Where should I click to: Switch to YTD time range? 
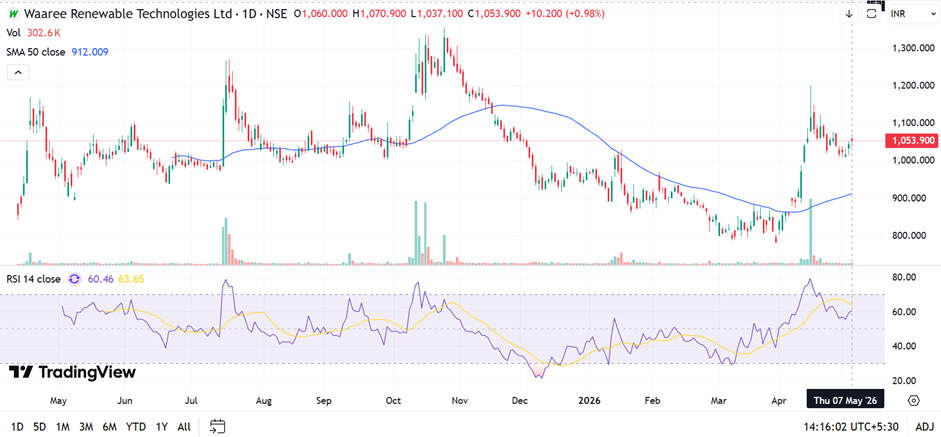point(136,427)
